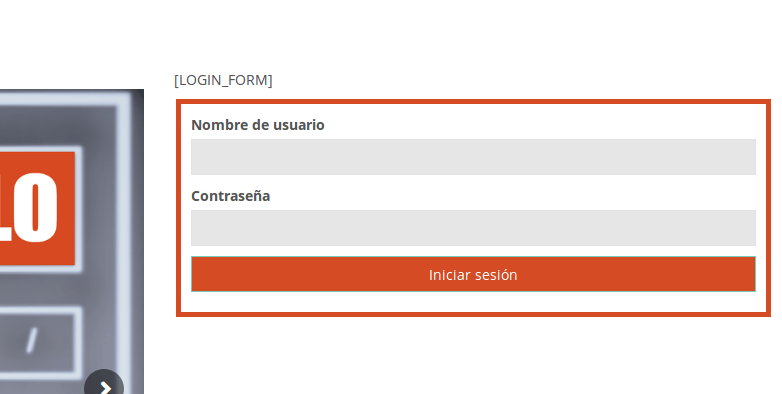Click the orange block with white numerals
782x394 pixels.
[x=37, y=208]
